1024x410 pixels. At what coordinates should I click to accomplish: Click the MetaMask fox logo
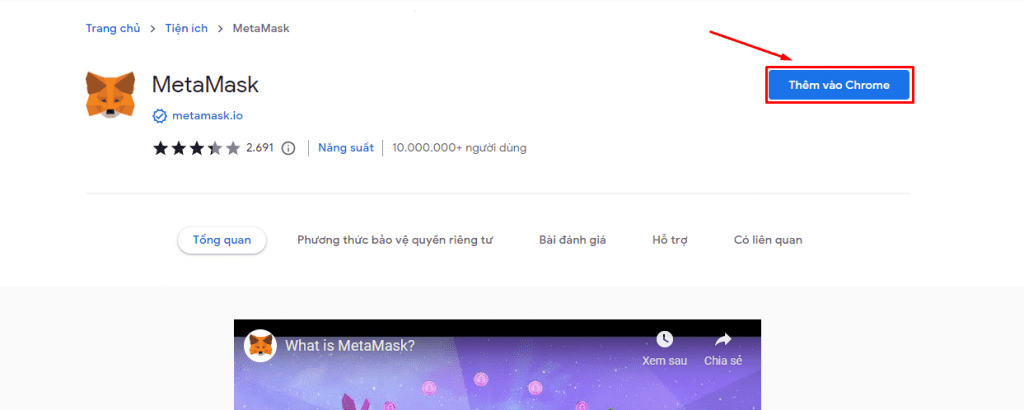point(110,95)
